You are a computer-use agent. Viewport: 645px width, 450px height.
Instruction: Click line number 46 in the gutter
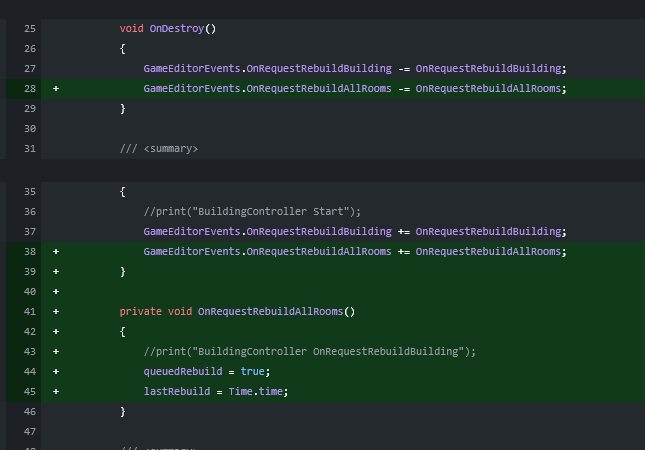click(x=29, y=411)
